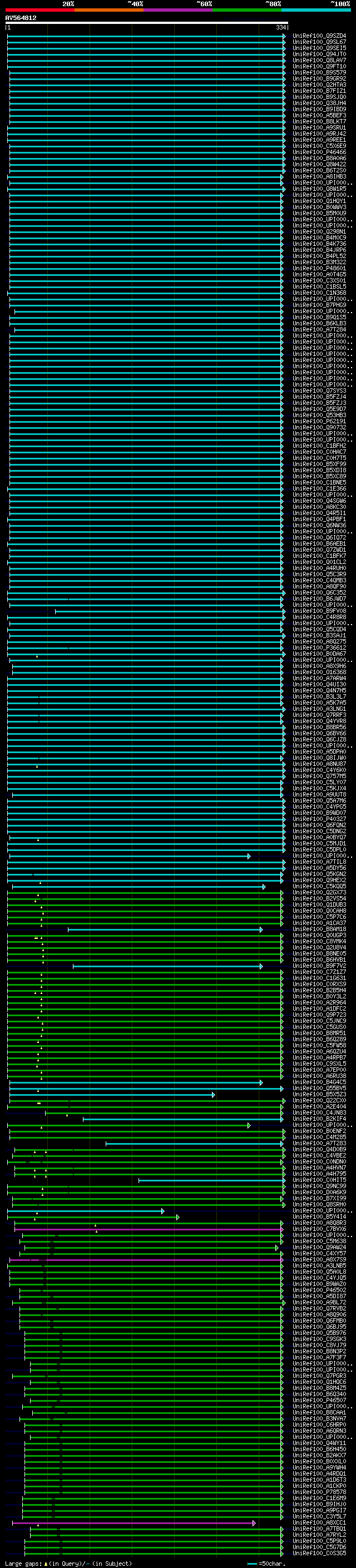The image size is (356, 1568).
Task: Click the UniRef100_C0HIT5 hit label
Action: [319, 1181]
